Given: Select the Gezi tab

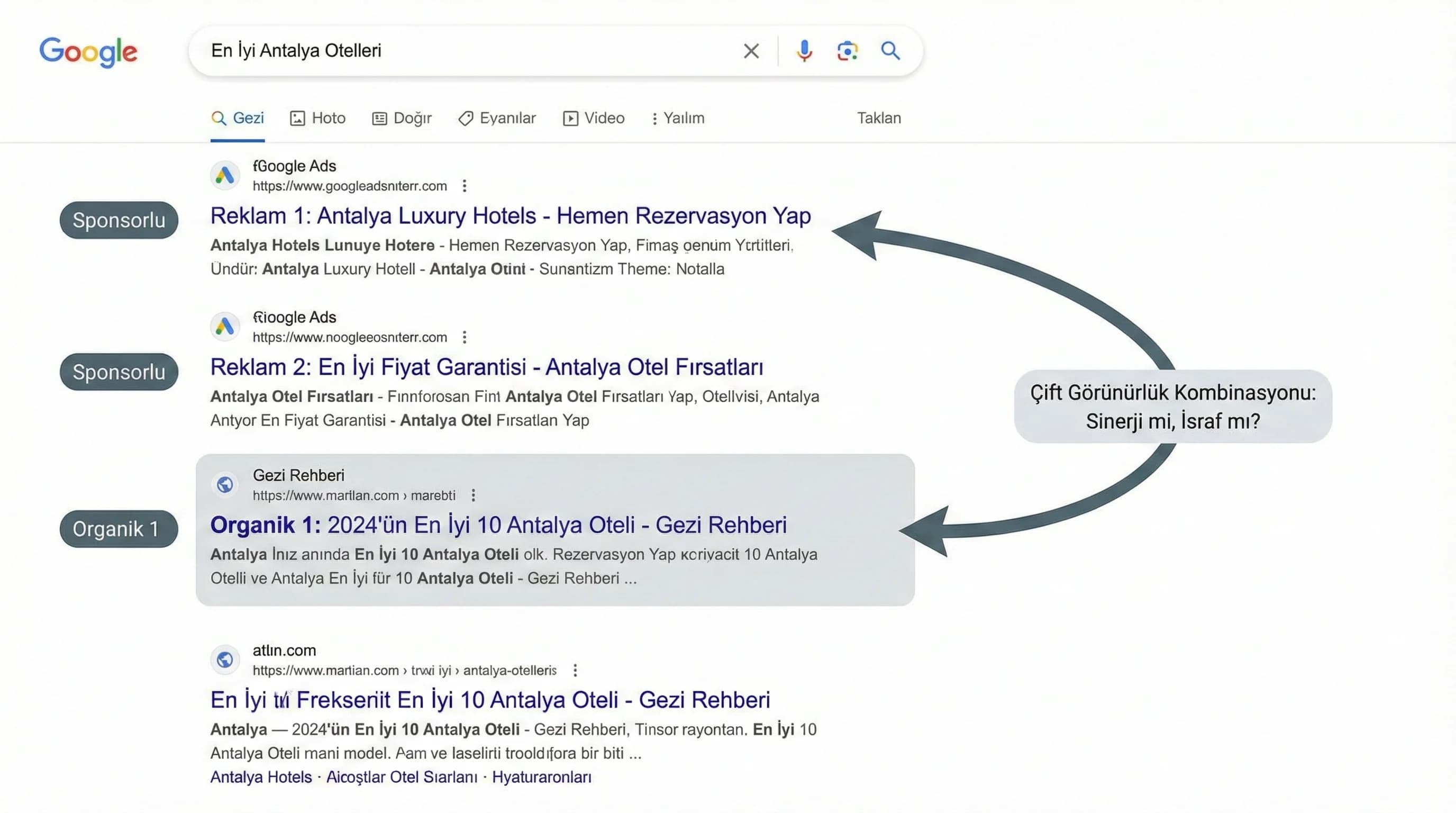Looking at the screenshot, I should (238, 118).
